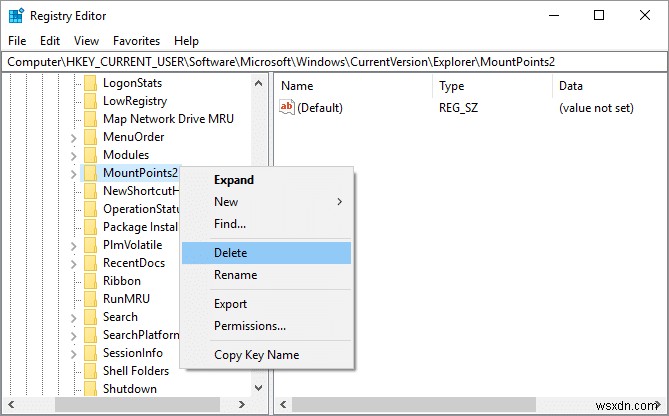669x416 pixels.
Task: Select the (Default) value name
Action: [x=320, y=108]
